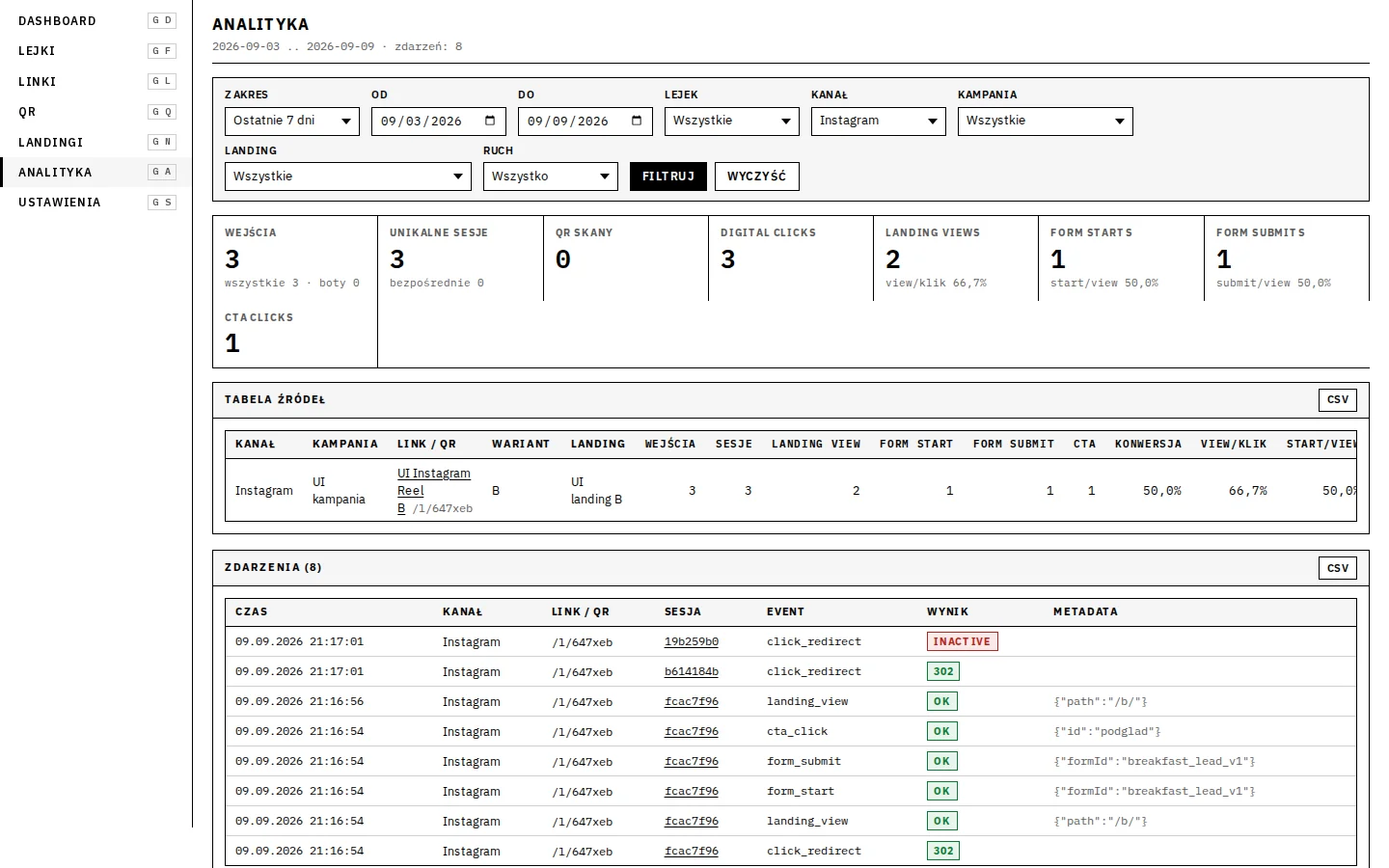The image size is (1389, 868).
Task: Select Analityka in the sidebar
Action: [96, 172]
